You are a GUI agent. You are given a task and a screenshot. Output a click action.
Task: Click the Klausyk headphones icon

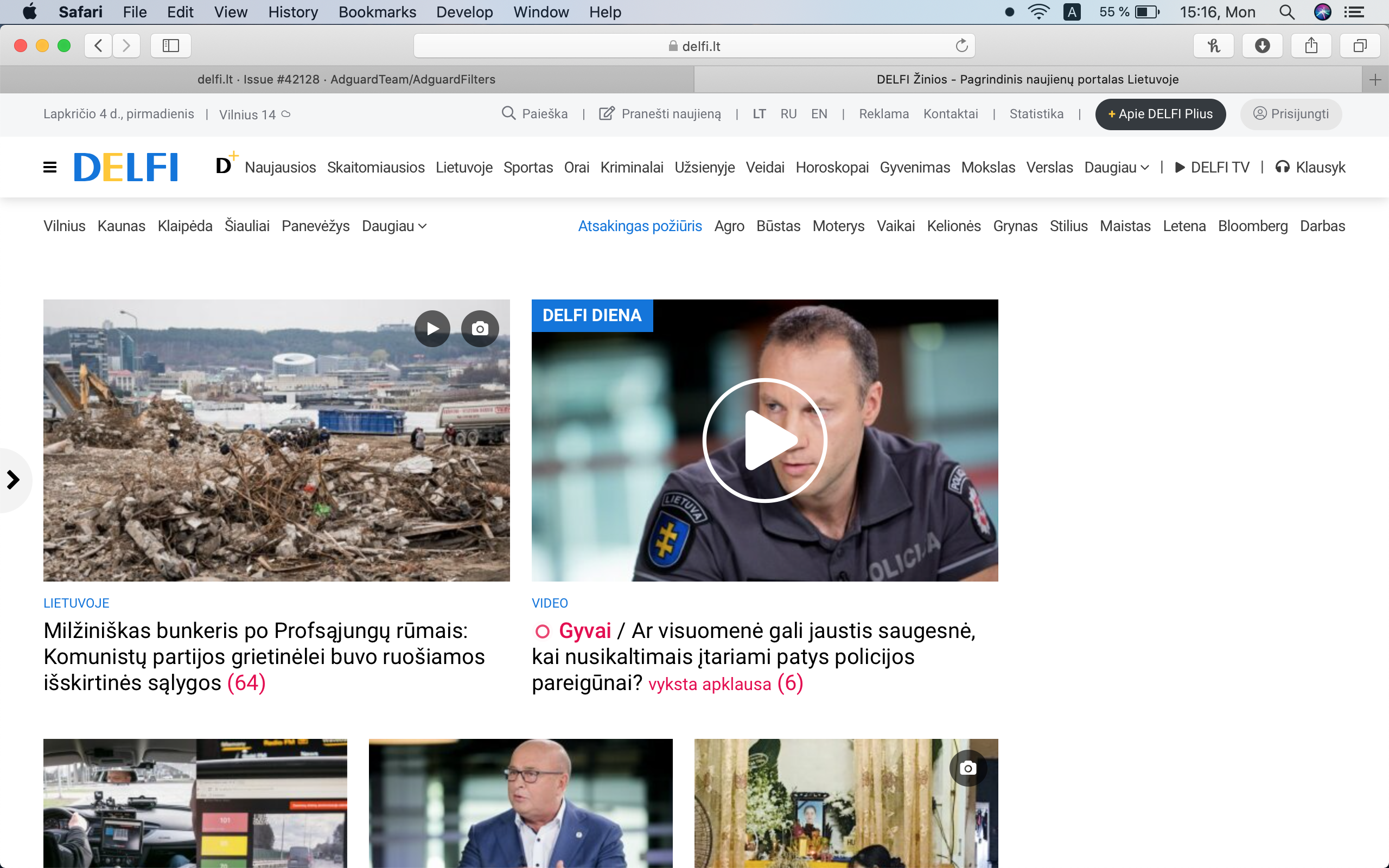pyautogui.click(x=1283, y=167)
